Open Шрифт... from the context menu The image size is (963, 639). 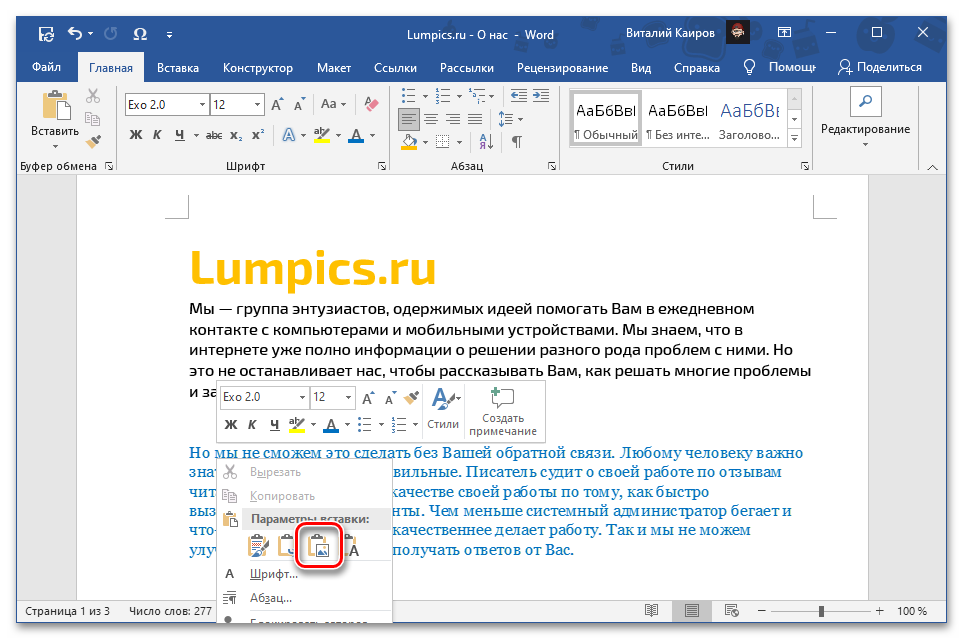[x=273, y=574]
